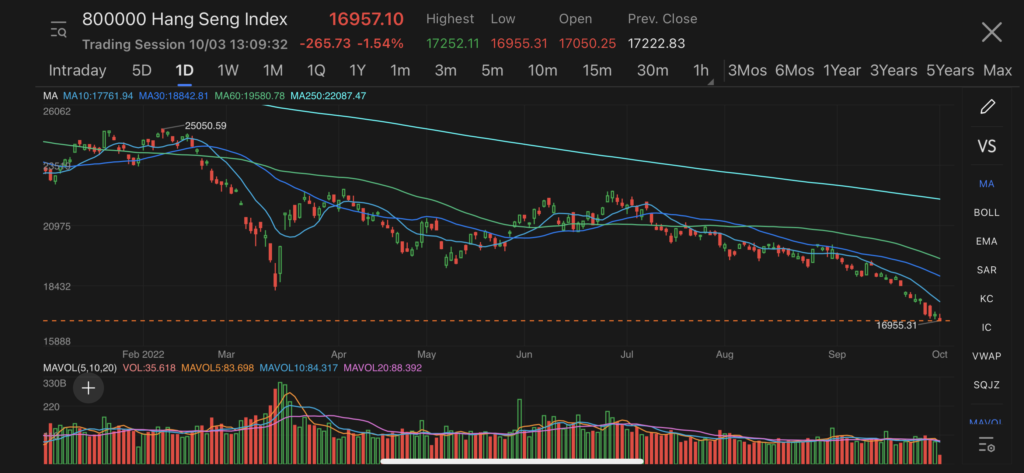Tap the MA60:19580.78 legend value

point(249,96)
